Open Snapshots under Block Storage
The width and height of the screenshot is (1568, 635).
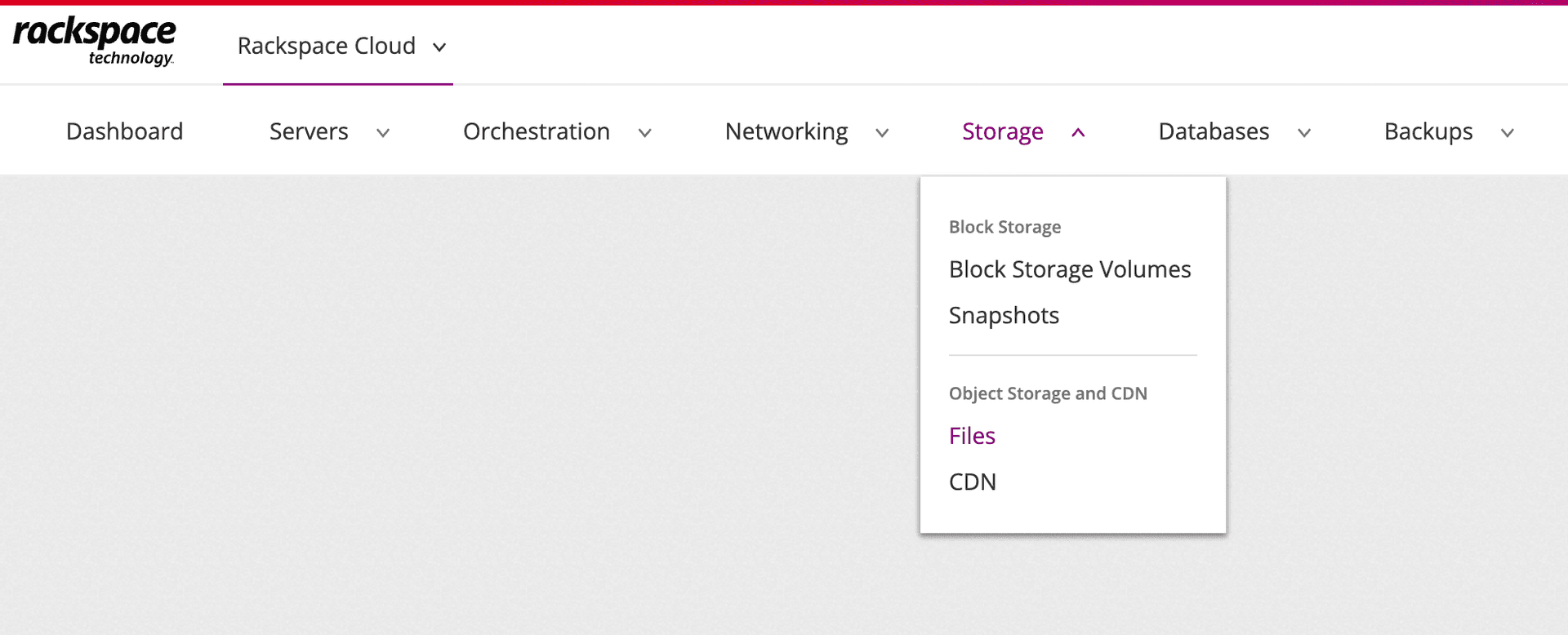tap(1004, 316)
